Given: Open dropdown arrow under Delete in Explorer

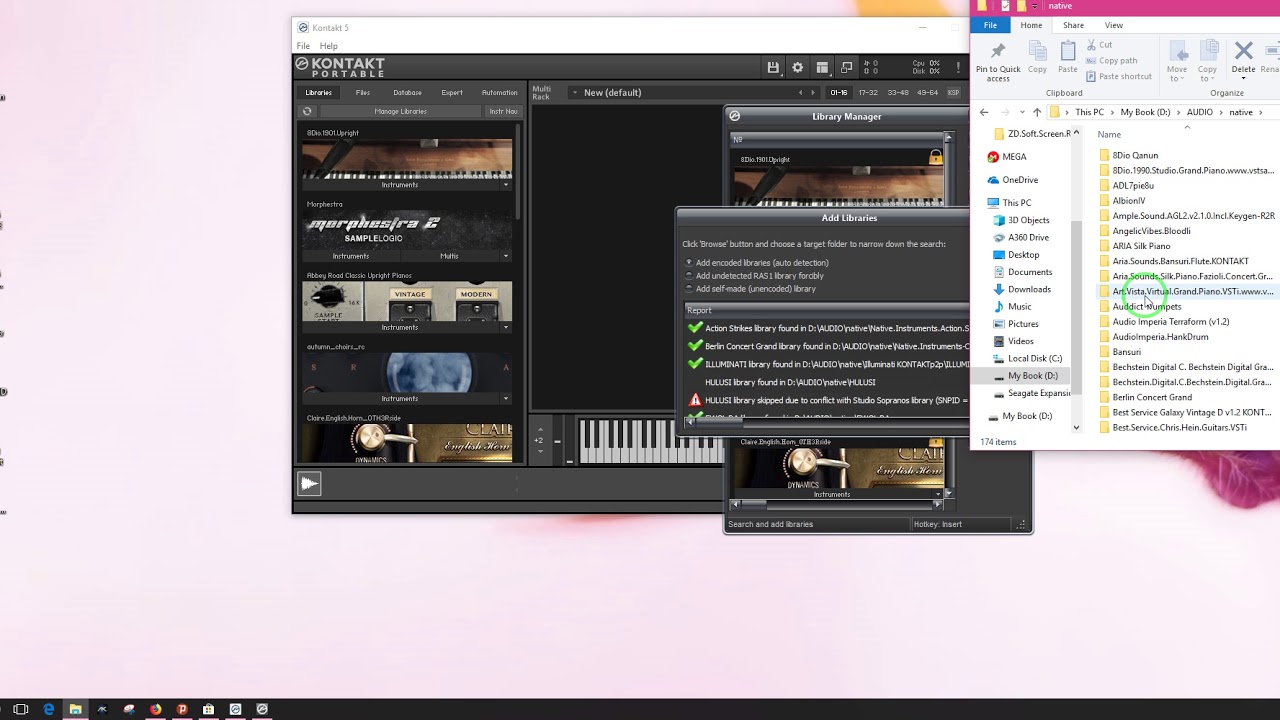Looking at the screenshot, I should click(x=1244, y=79).
